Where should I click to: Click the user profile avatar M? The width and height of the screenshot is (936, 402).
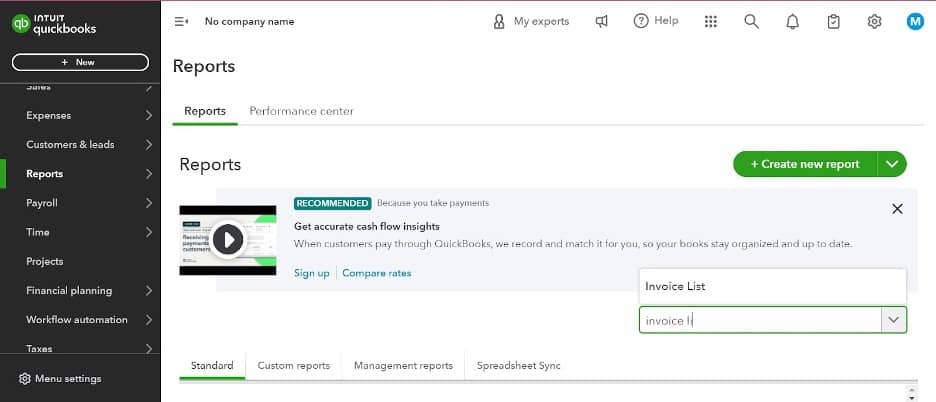915,21
